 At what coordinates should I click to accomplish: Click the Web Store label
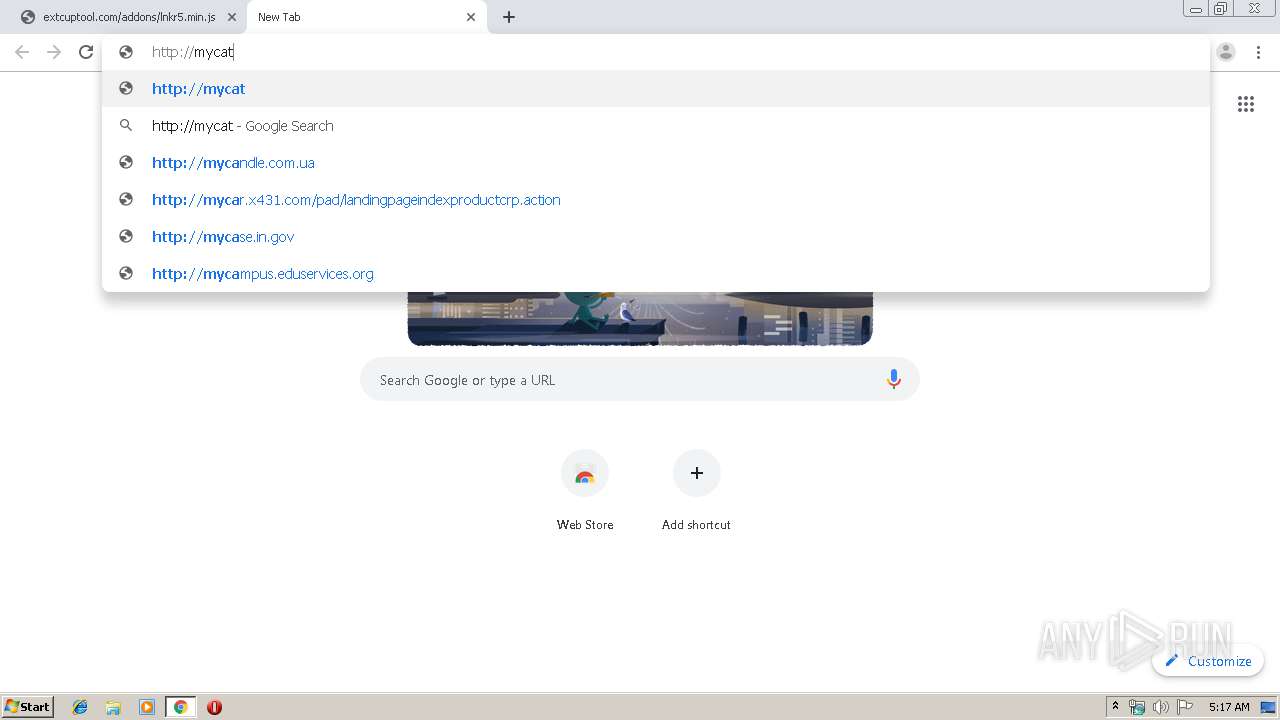(x=585, y=524)
